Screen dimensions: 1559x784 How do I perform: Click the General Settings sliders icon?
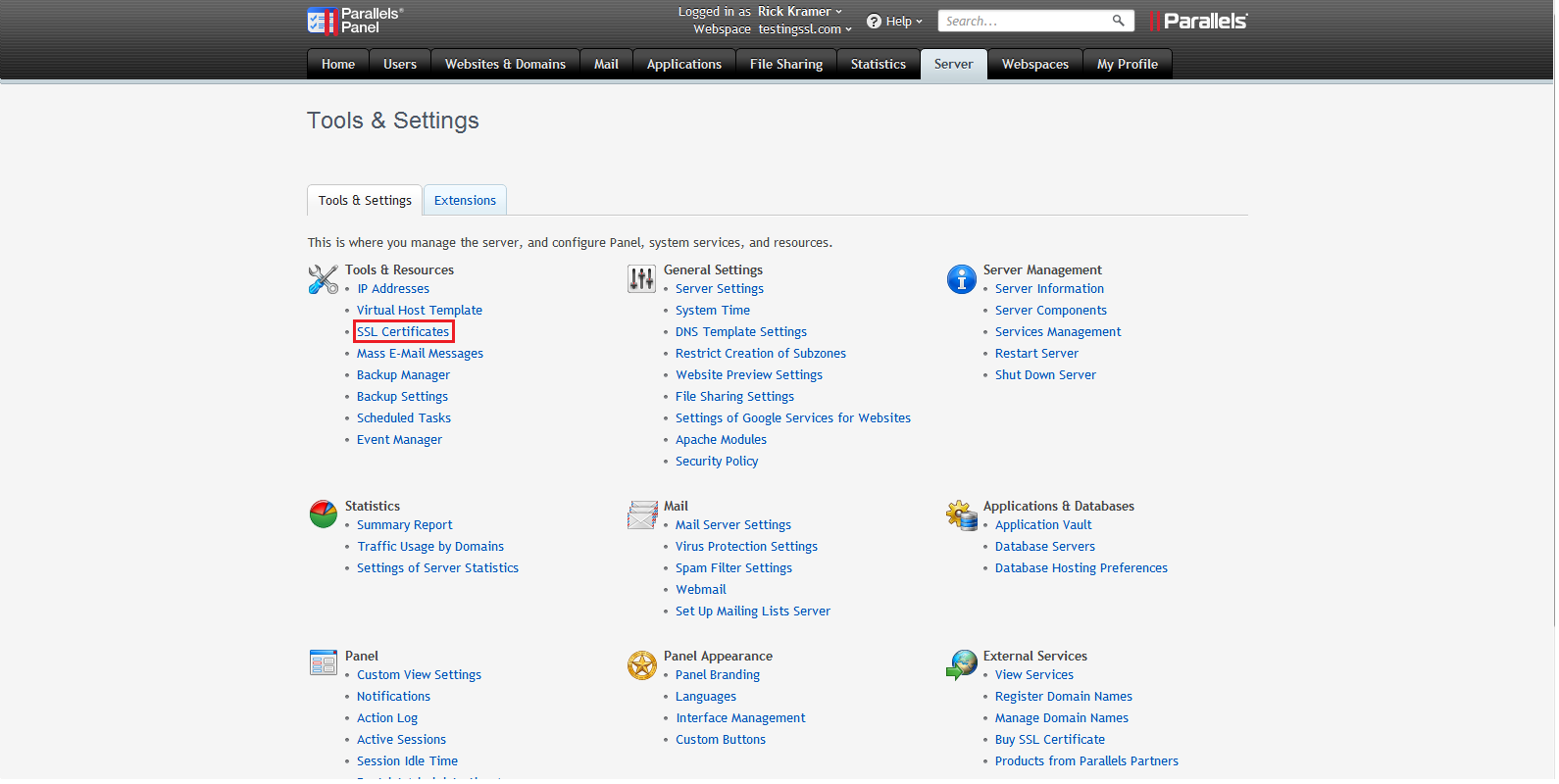(x=641, y=279)
